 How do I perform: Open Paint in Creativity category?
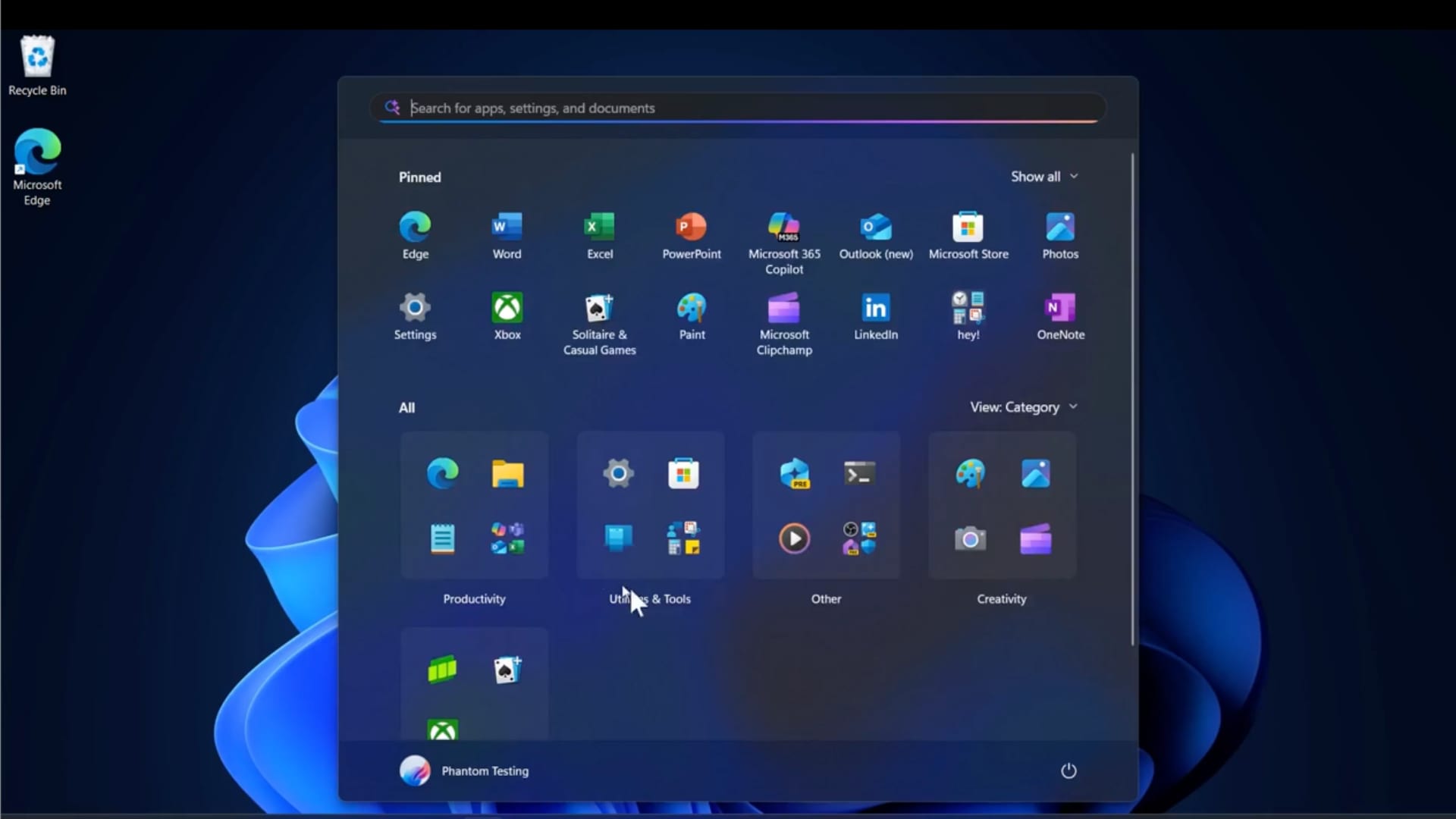(x=970, y=473)
